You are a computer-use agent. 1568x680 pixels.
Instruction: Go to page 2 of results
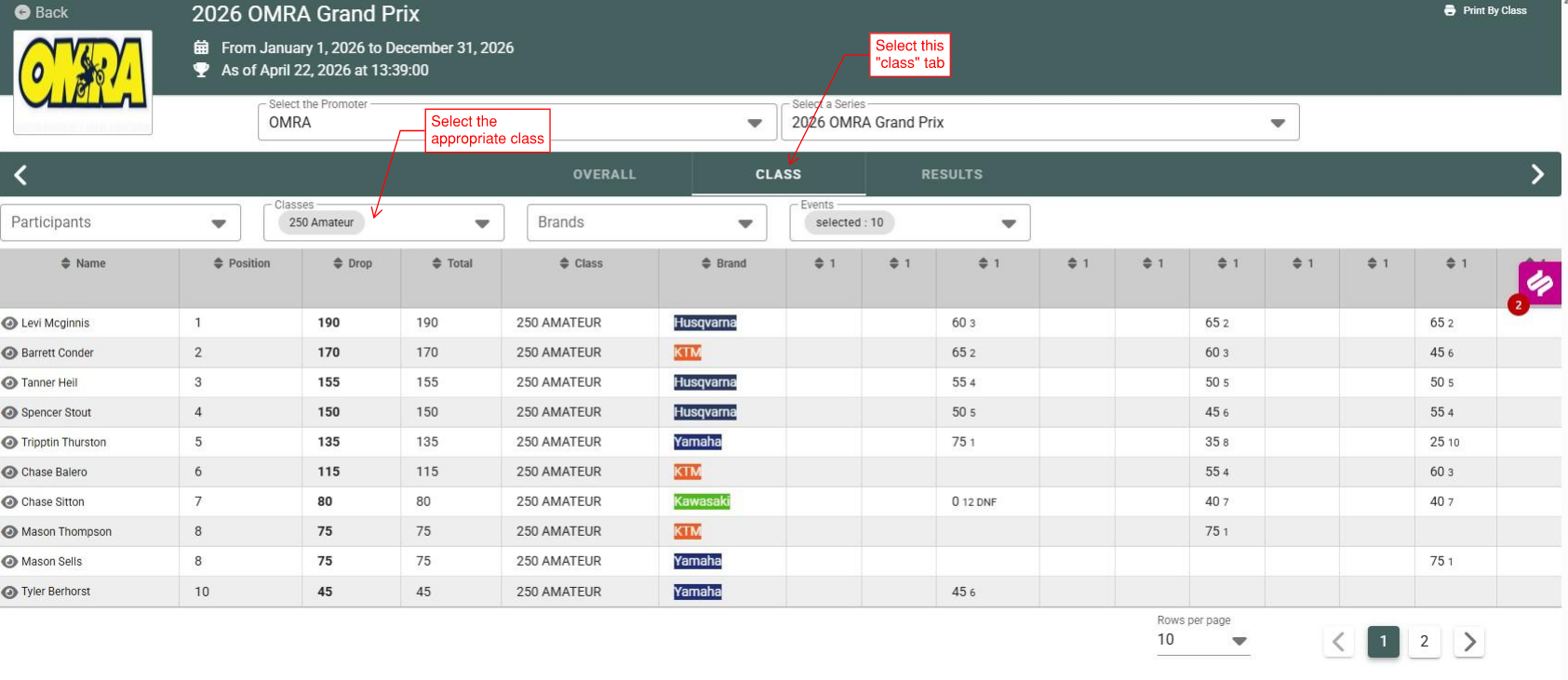pyautogui.click(x=1424, y=641)
